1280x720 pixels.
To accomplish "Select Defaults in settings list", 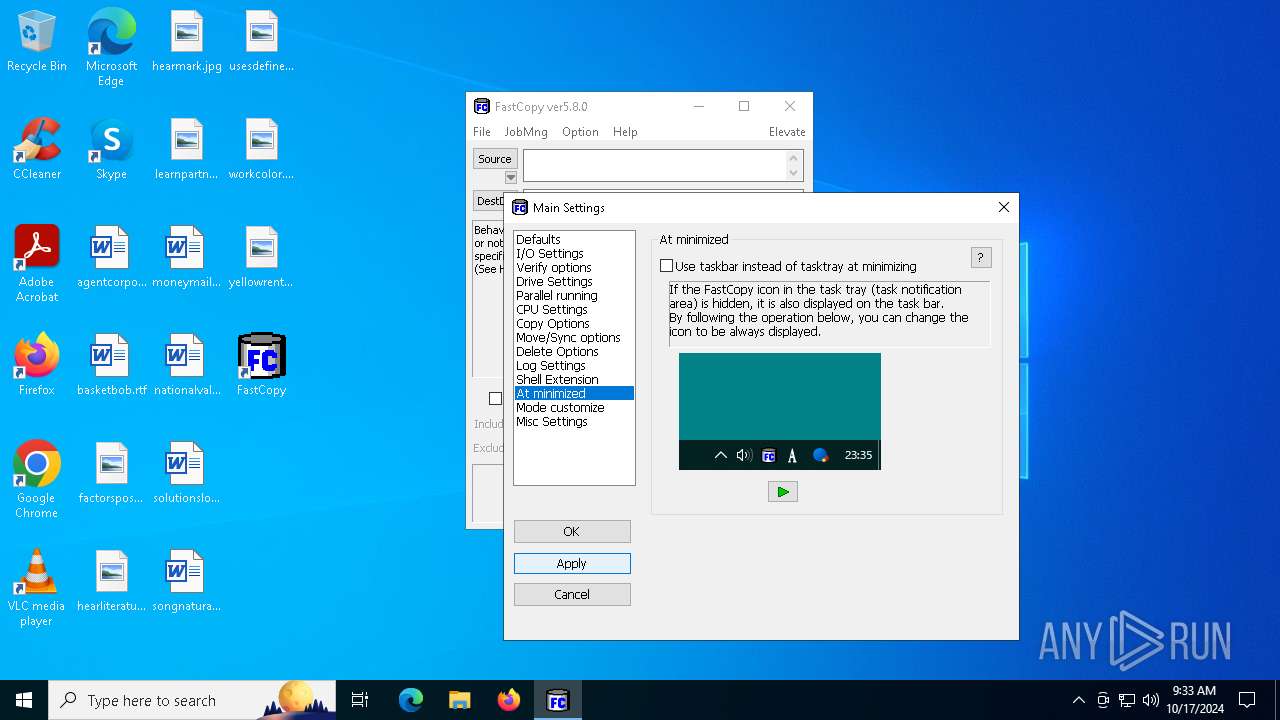I will [574, 239].
